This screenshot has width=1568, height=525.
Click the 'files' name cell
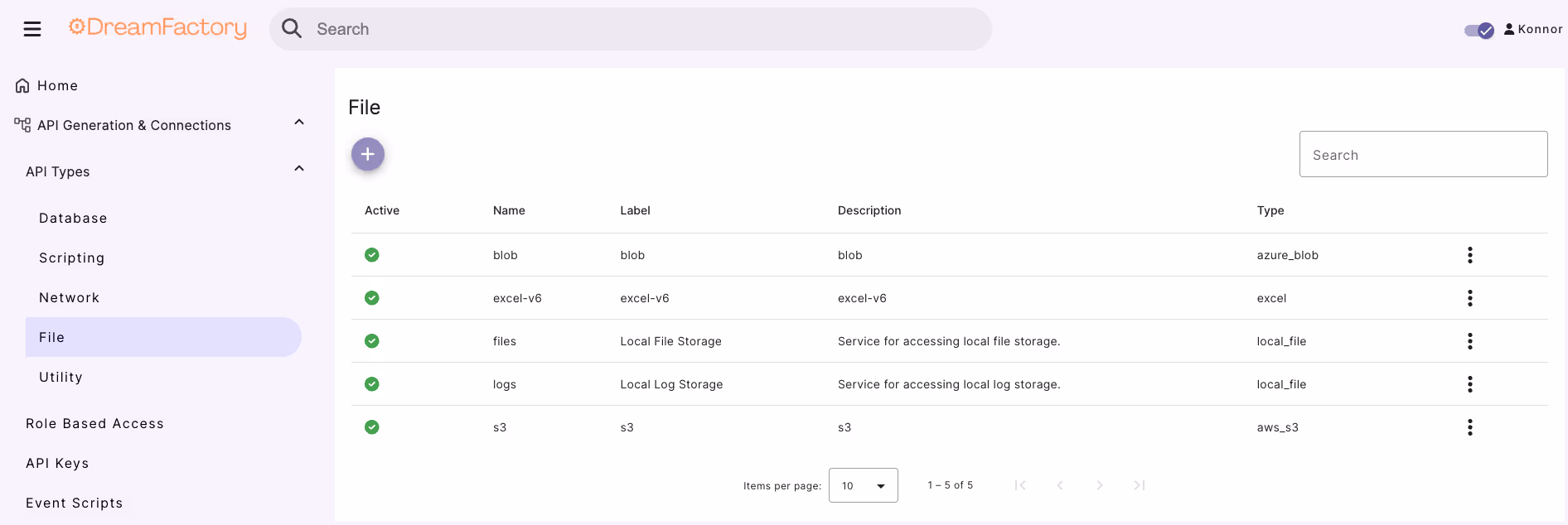505,341
